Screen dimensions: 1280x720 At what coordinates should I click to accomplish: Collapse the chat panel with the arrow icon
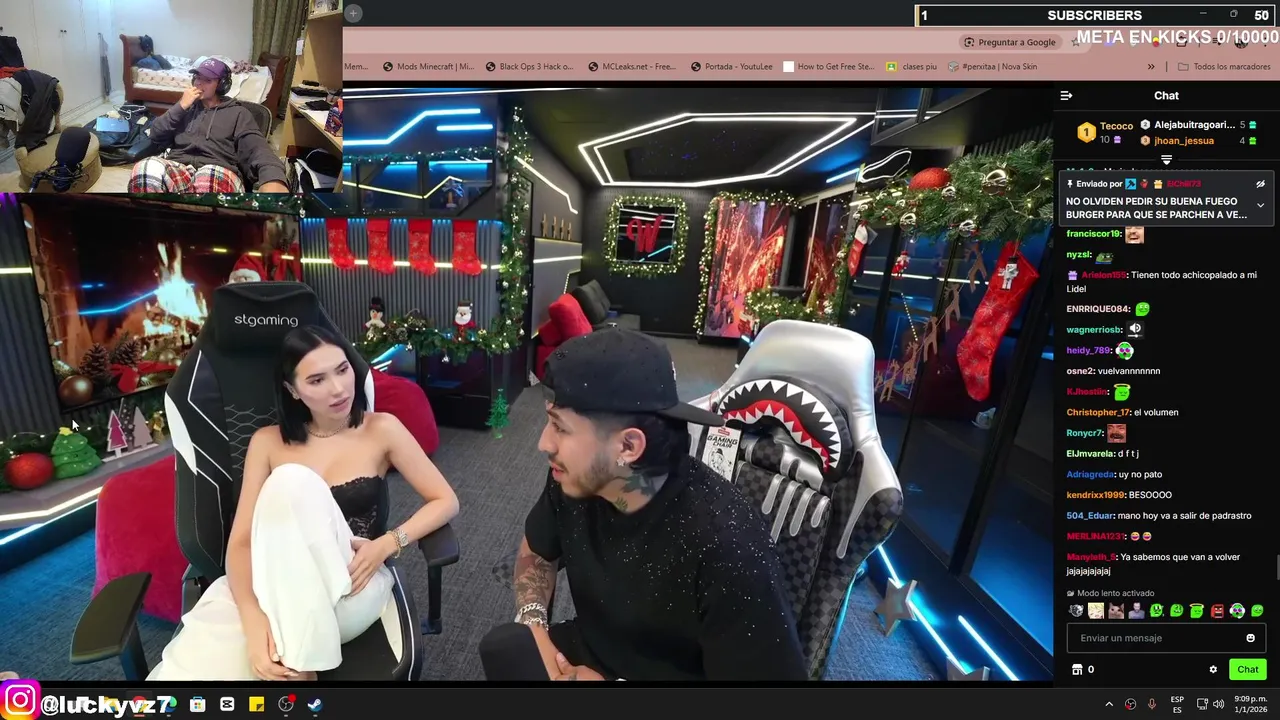(1066, 96)
